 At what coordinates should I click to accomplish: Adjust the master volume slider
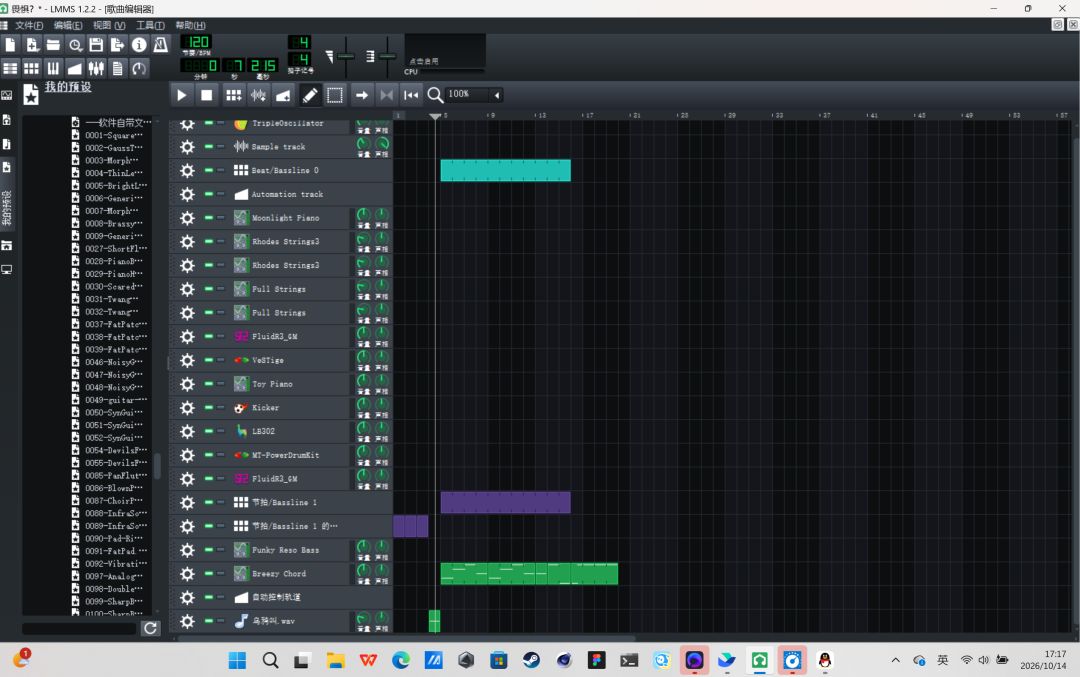pos(346,56)
